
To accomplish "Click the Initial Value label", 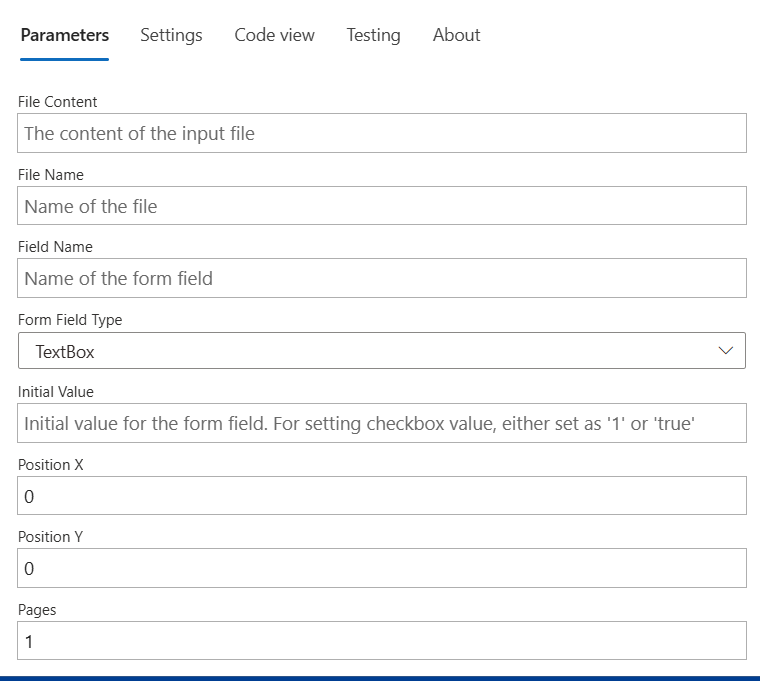I will tap(56, 392).
